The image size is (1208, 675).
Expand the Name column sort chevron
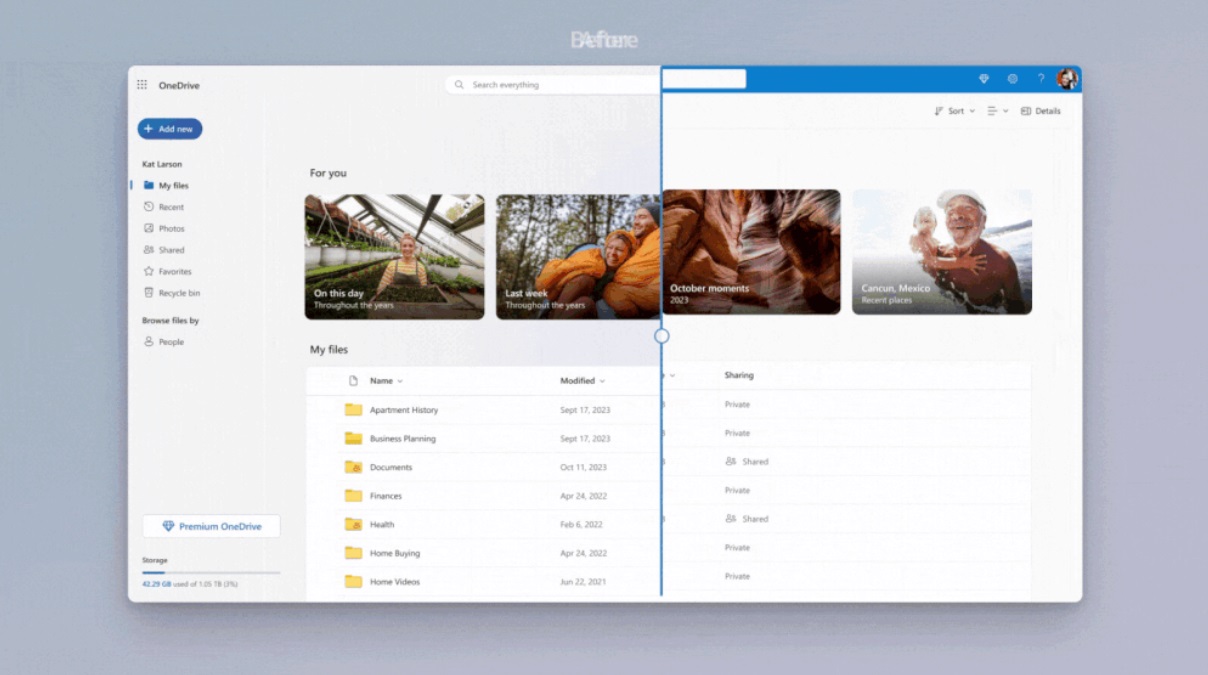400,381
